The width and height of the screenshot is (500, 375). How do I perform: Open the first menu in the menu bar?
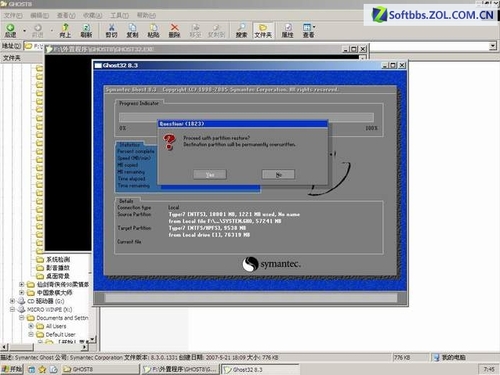tap(13, 15)
